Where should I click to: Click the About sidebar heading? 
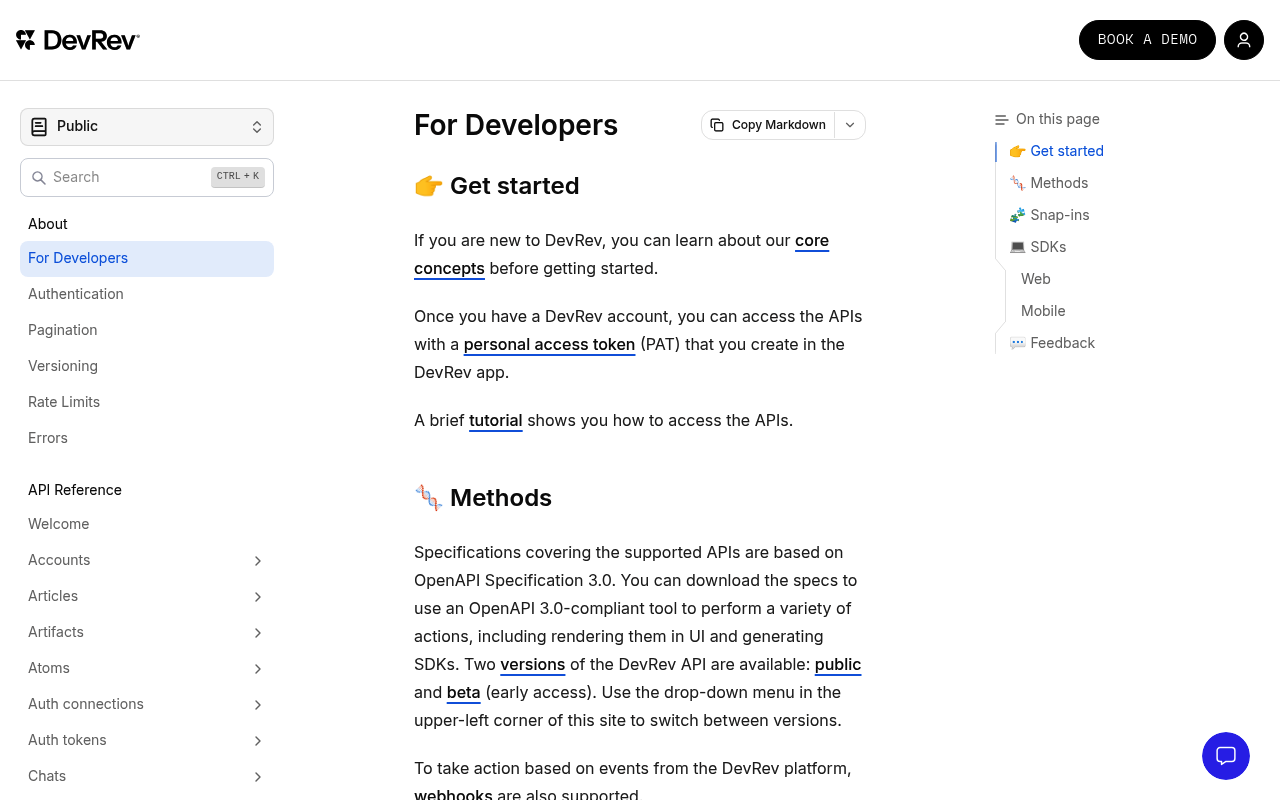pos(48,224)
